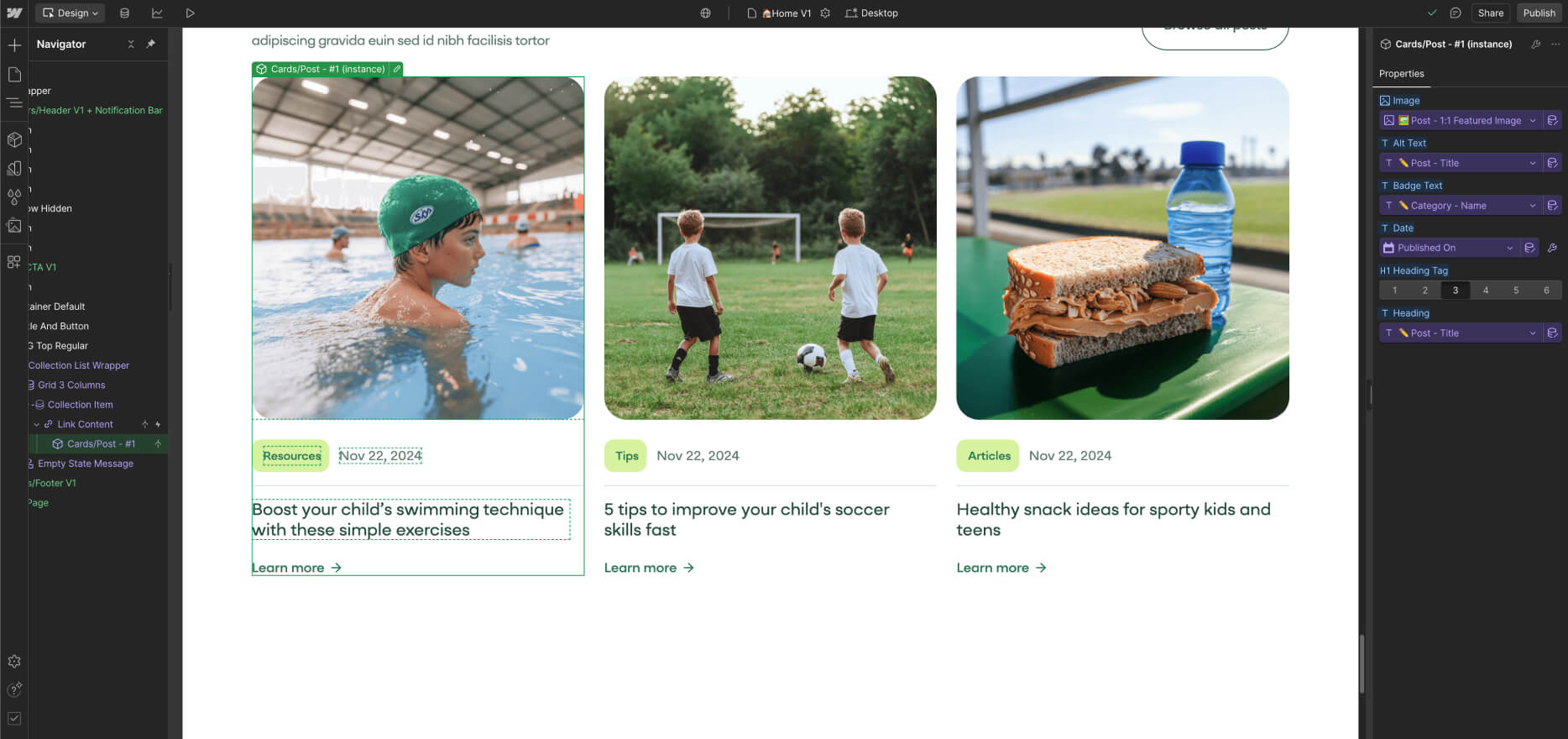Open the Assets image panel
Image resolution: width=1568 pixels, height=739 pixels.
(x=14, y=226)
